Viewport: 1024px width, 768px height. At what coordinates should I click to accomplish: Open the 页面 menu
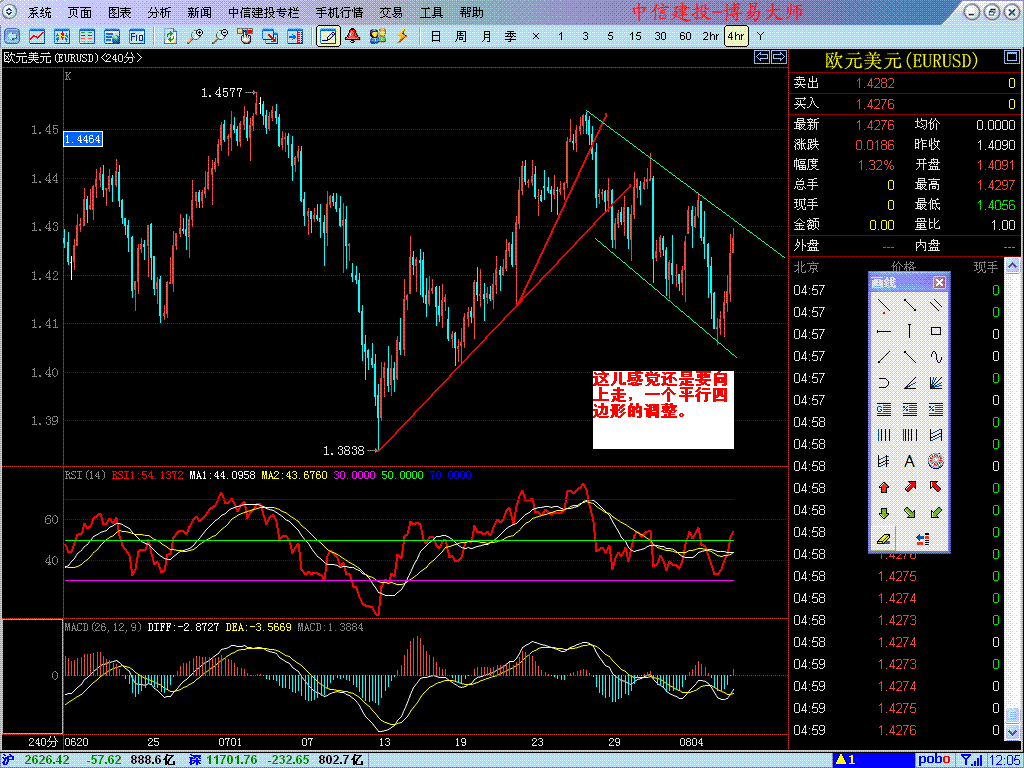(80, 12)
